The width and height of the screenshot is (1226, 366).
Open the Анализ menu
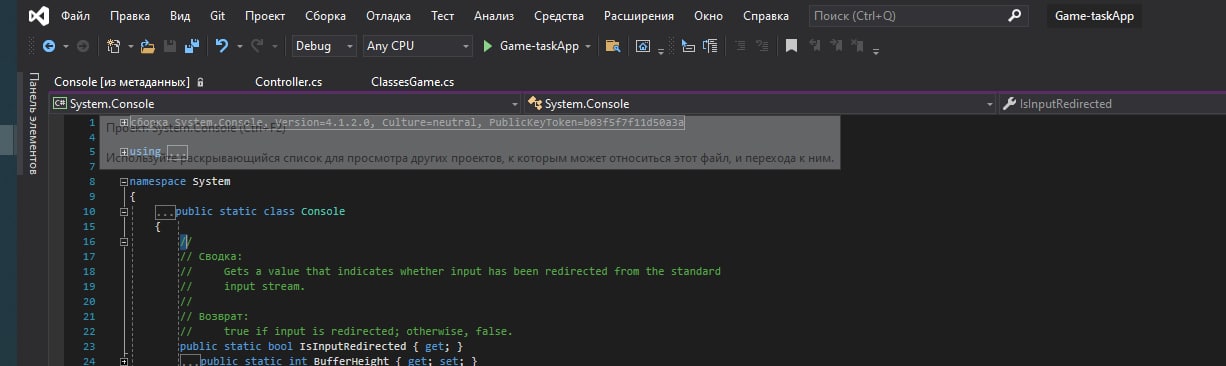pyautogui.click(x=494, y=17)
